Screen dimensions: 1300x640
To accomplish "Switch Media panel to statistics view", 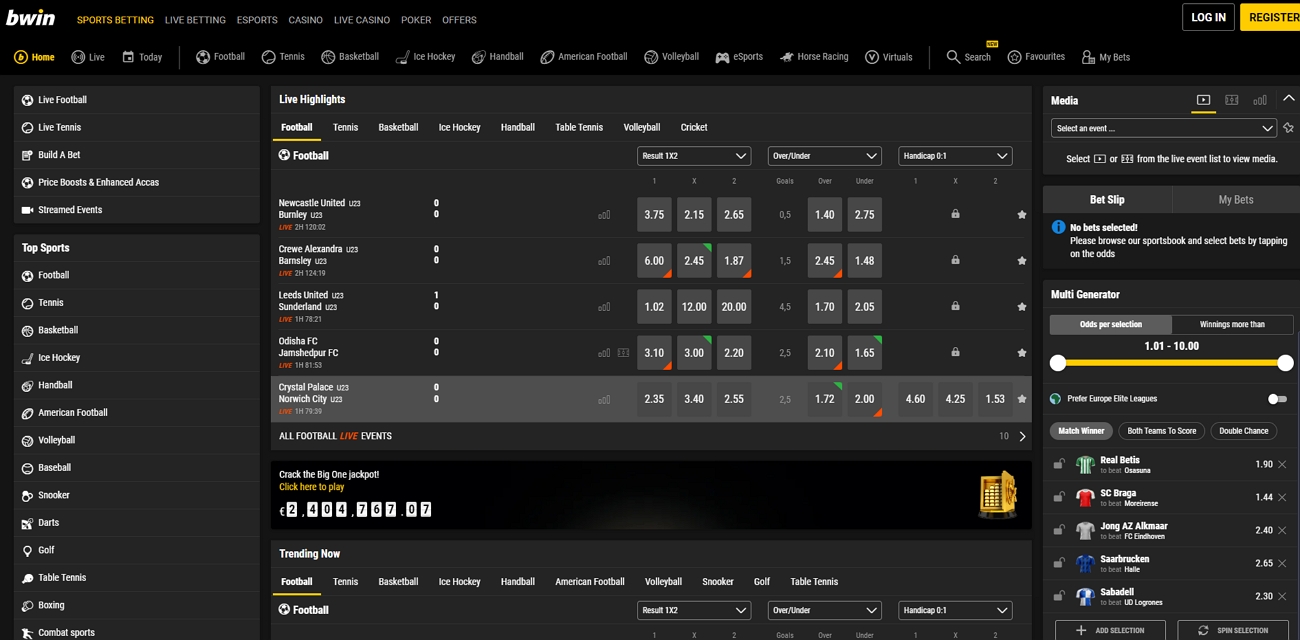I will click(1260, 100).
